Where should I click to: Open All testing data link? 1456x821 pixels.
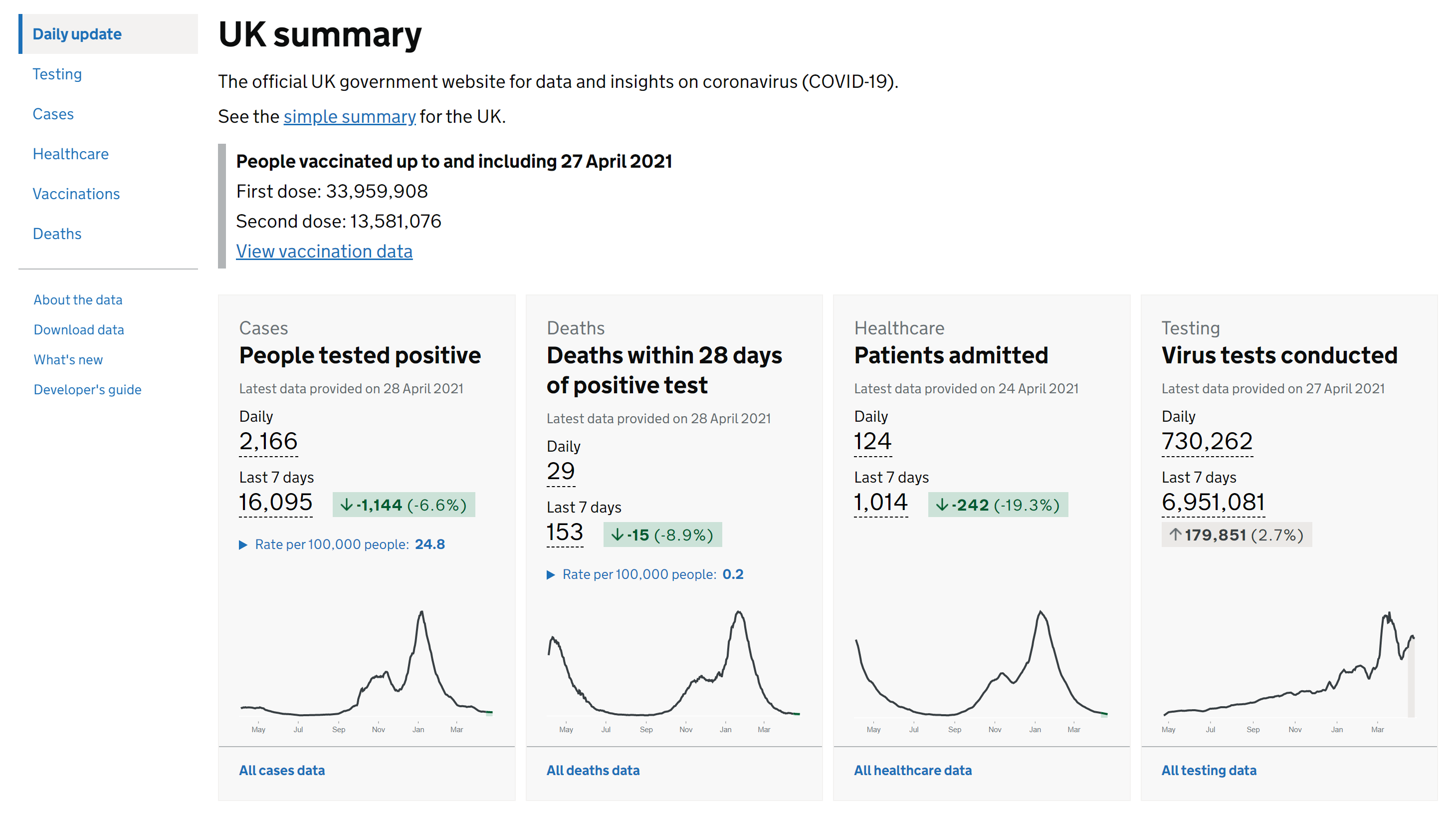(1209, 770)
